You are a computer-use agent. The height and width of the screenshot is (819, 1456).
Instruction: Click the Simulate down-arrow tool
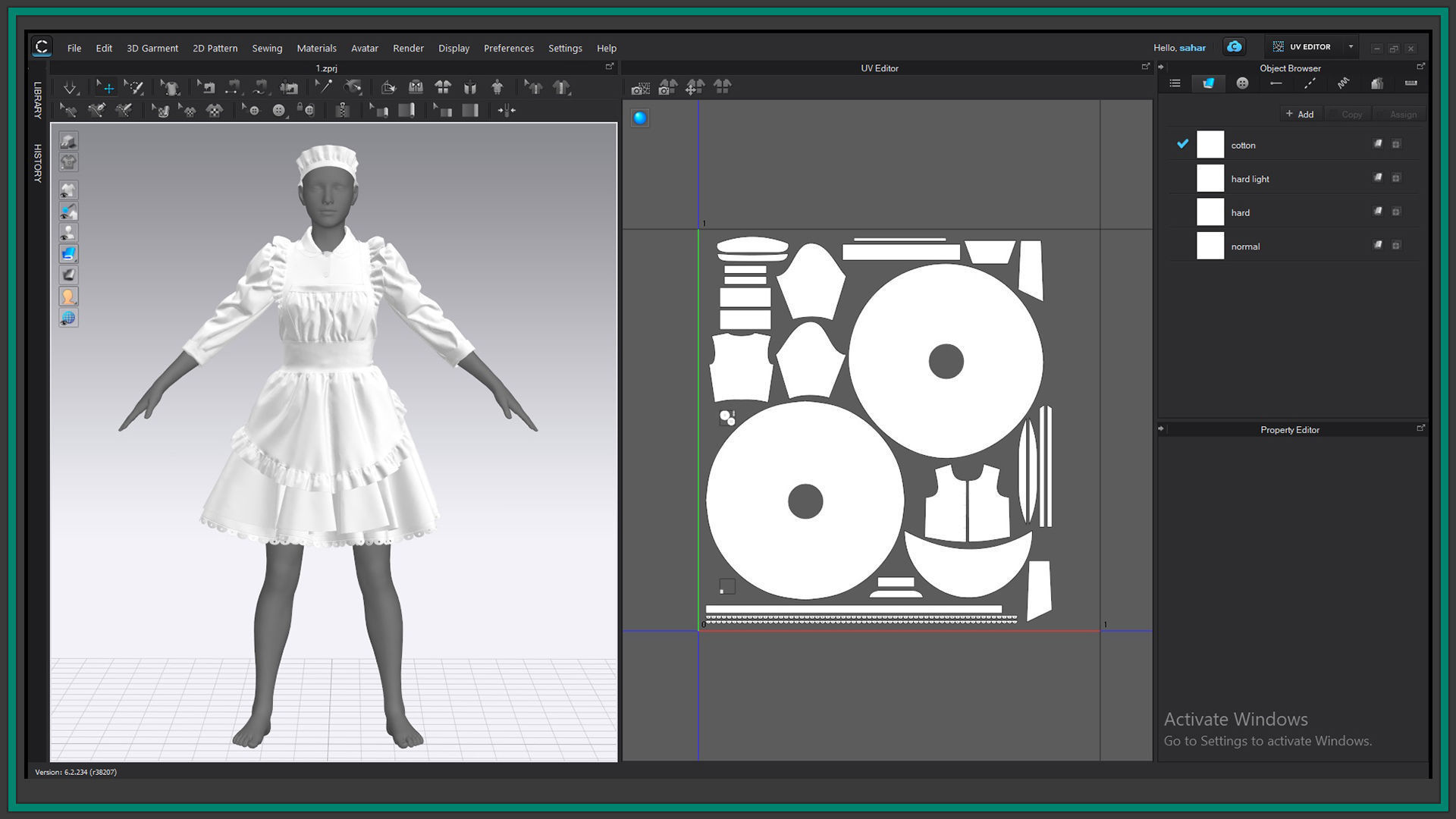pyautogui.click(x=70, y=88)
